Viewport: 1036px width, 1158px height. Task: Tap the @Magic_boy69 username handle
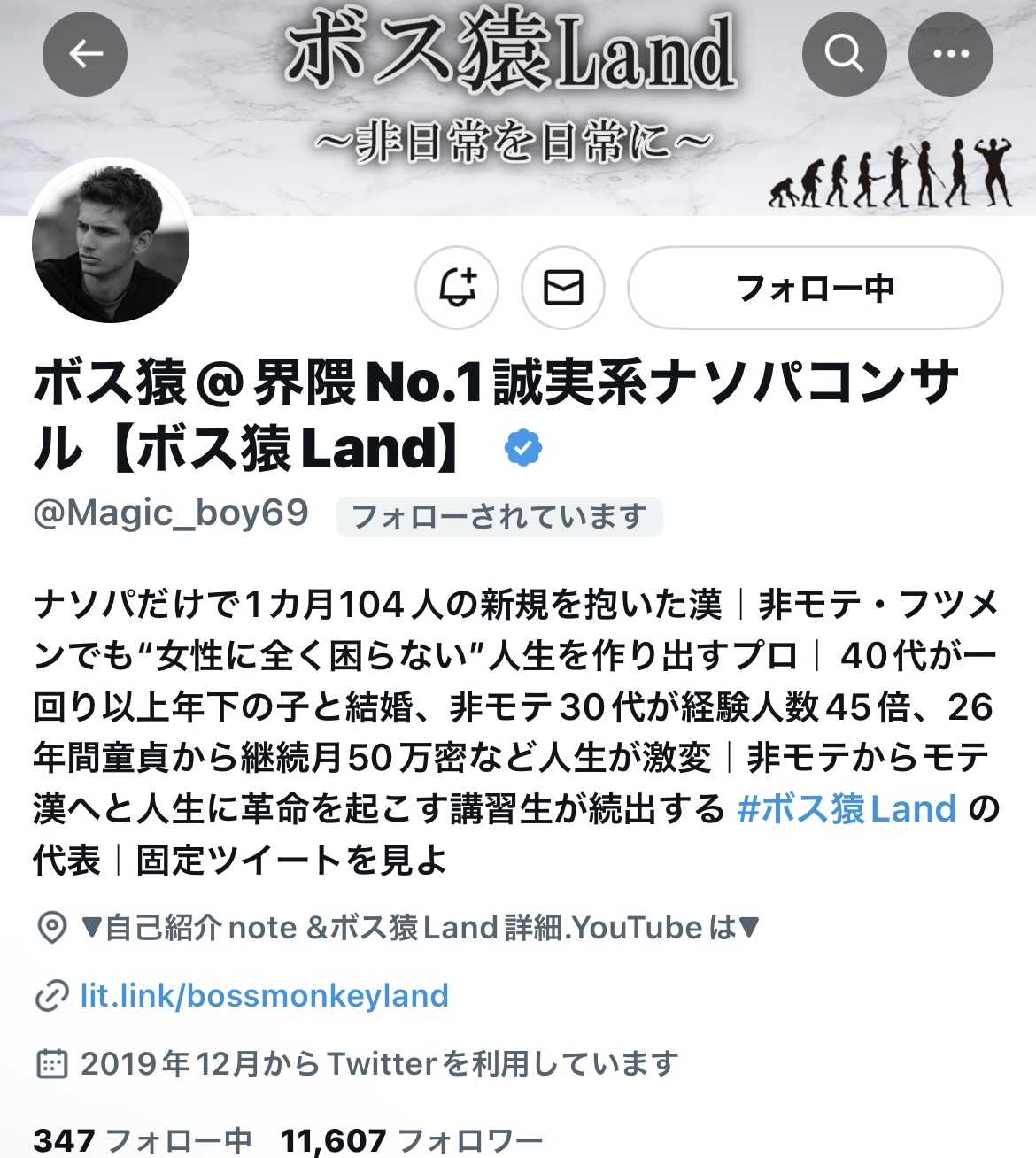pos(171,513)
